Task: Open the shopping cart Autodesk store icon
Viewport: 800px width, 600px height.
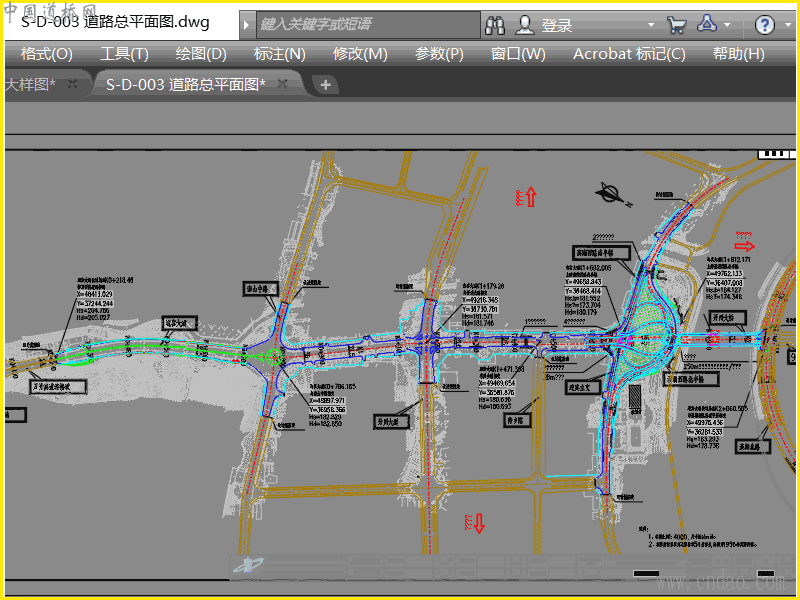Action: point(677,25)
